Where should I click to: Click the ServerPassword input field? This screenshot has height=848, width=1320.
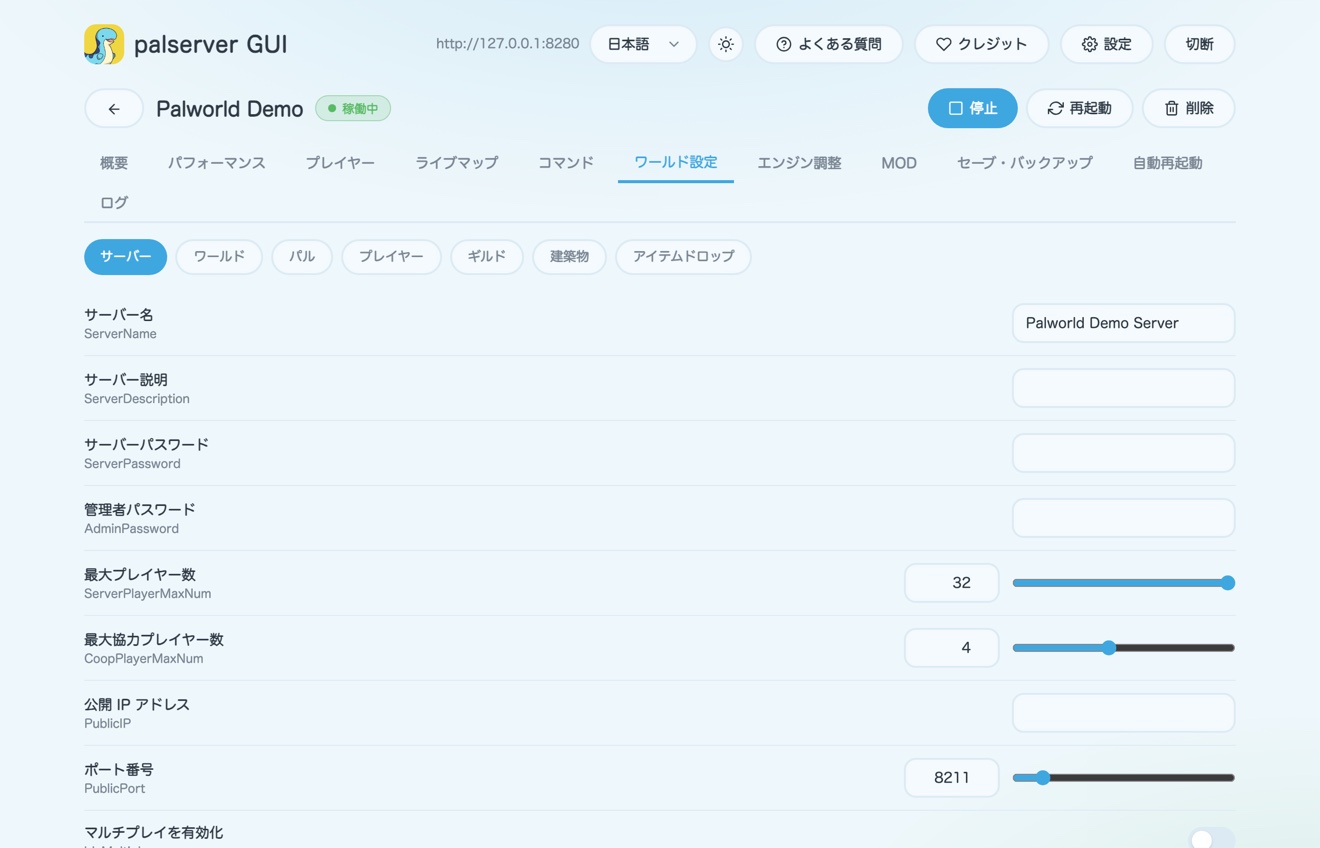[1123, 453]
